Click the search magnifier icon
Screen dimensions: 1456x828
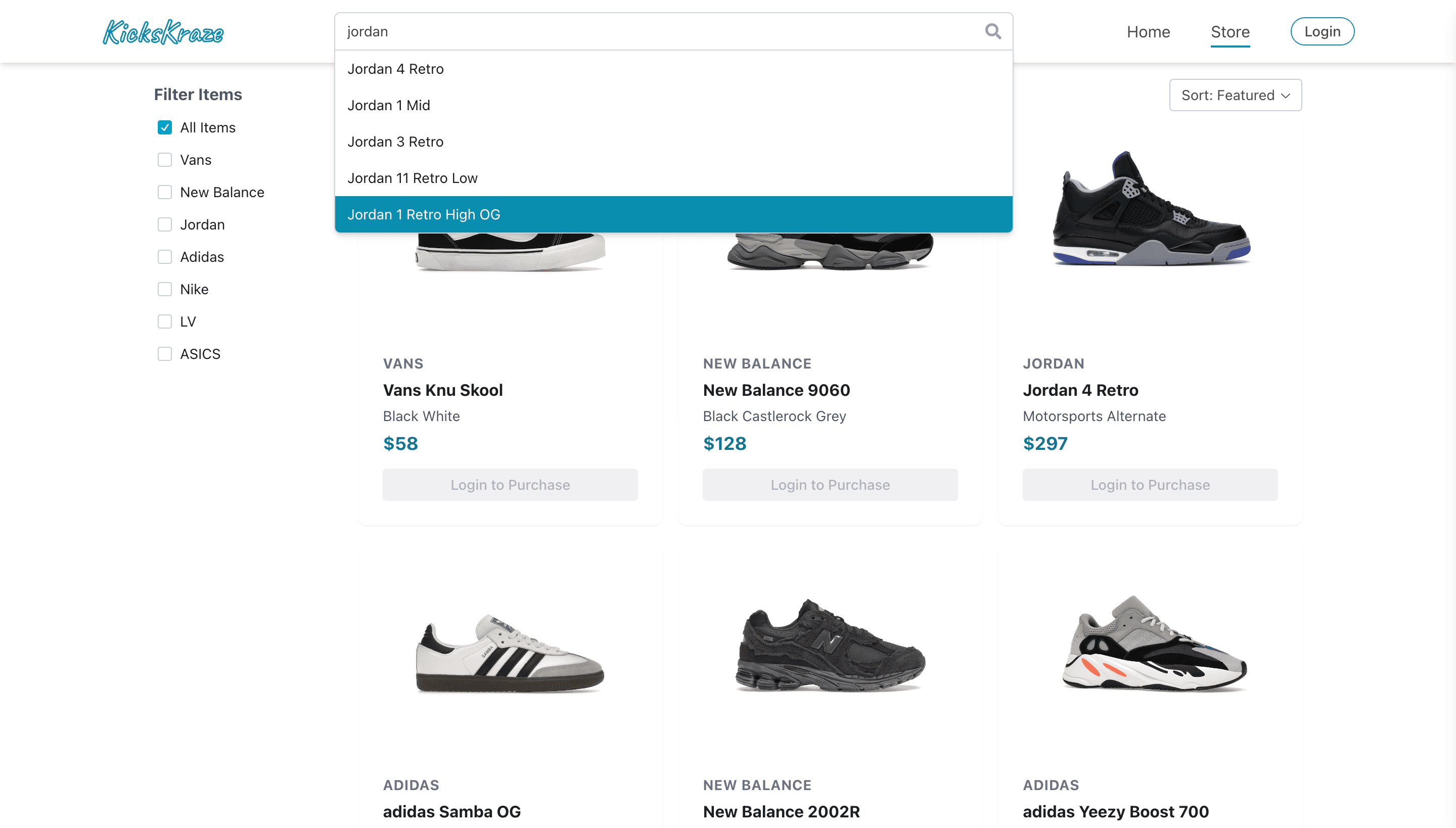pyautogui.click(x=993, y=31)
